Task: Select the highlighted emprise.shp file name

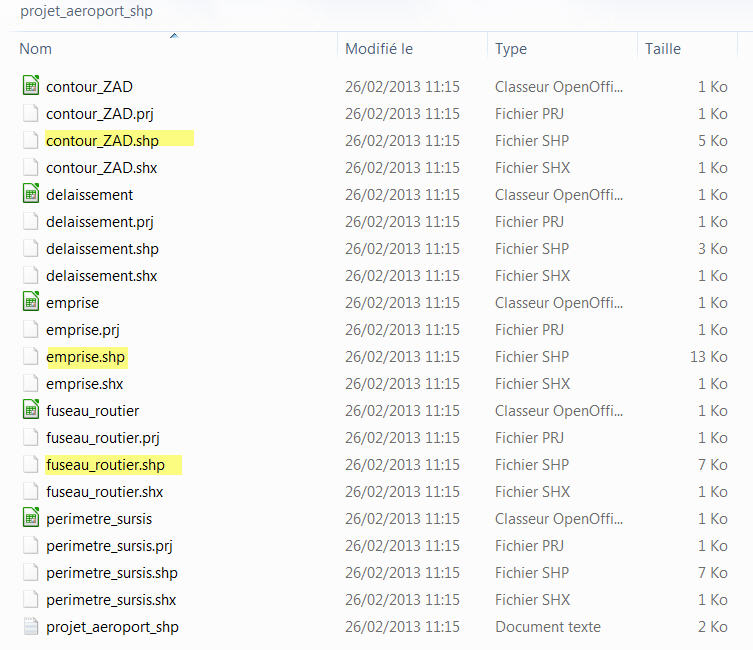Action: tap(86, 356)
